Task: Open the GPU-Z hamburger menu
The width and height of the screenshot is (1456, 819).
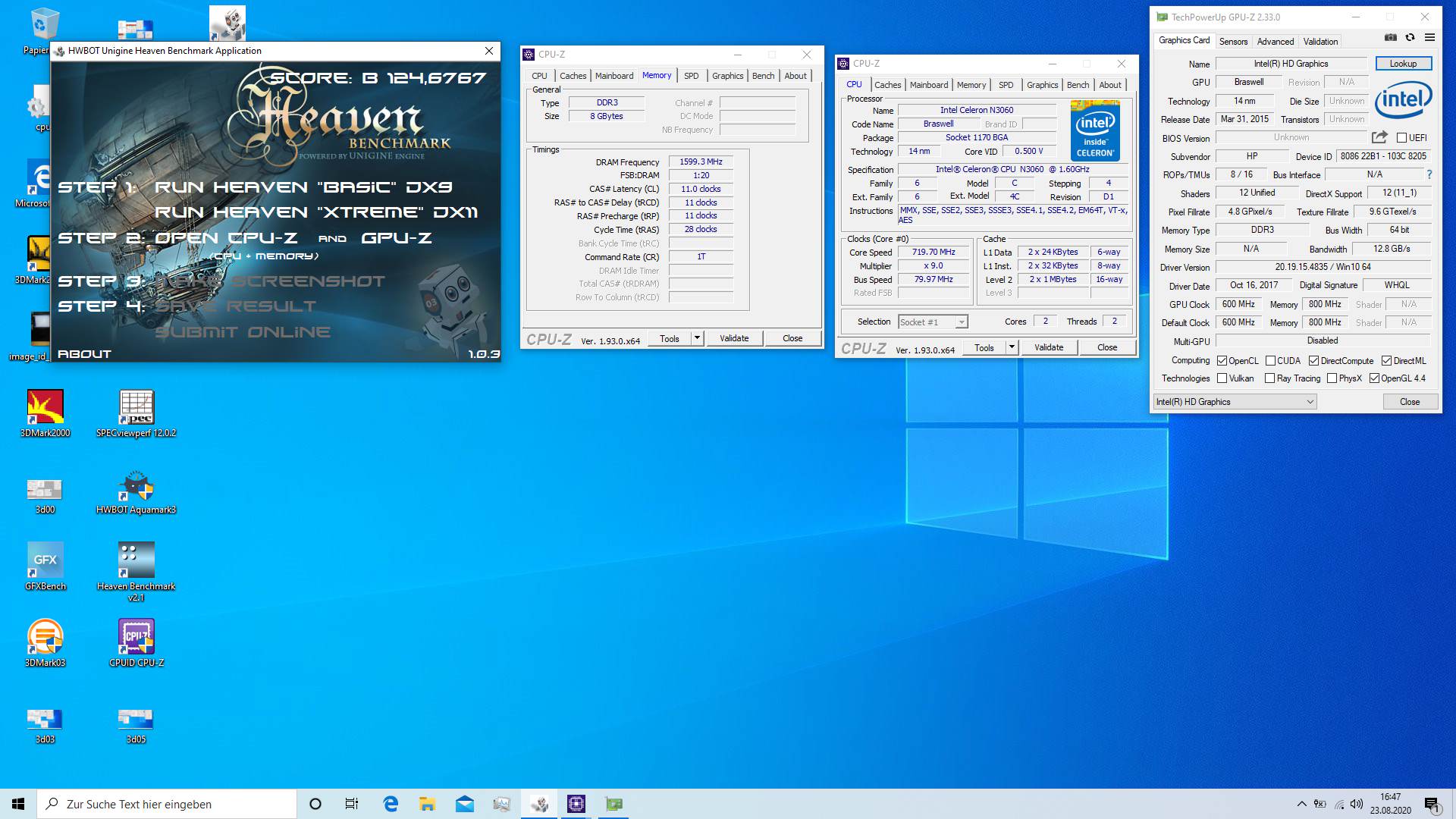Action: point(1429,37)
